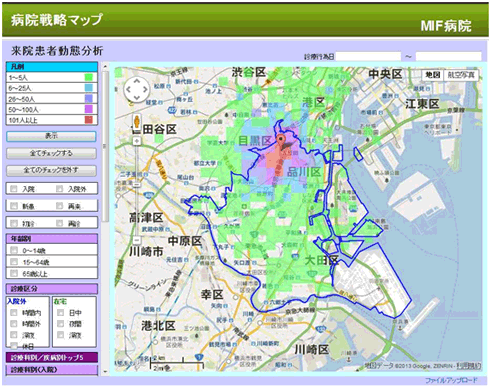Click the 全てチェックする button
The height and width of the screenshot is (387, 490).
coord(51,153)
